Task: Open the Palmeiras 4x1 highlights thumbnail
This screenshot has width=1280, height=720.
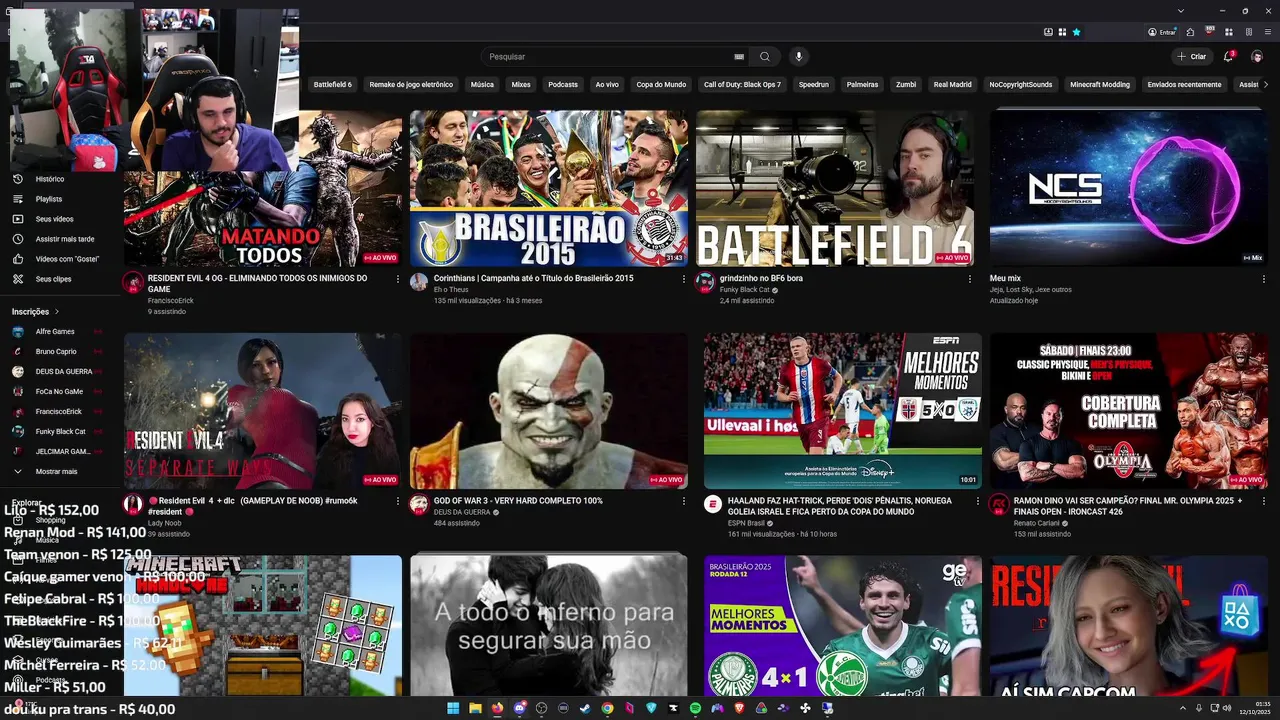Action: (x=843, y=626)
